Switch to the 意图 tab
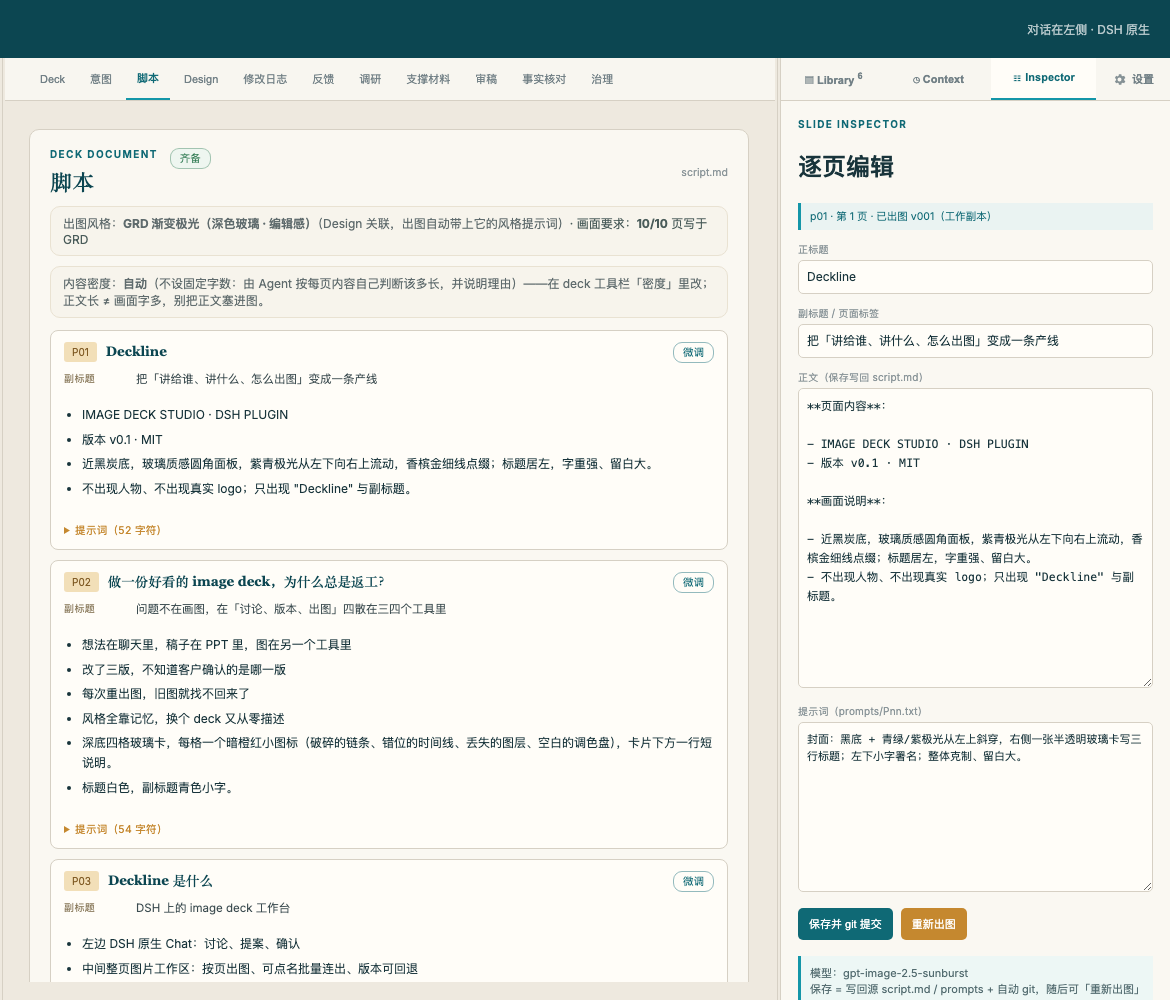 click(101, 79)
